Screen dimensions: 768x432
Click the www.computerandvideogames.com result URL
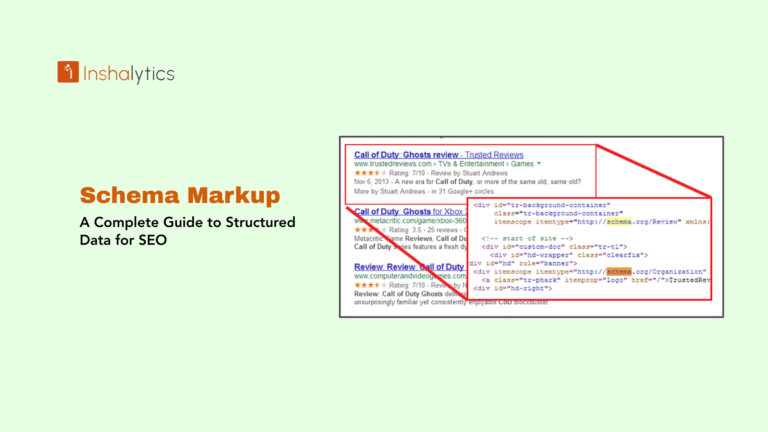tap(410, 276)
